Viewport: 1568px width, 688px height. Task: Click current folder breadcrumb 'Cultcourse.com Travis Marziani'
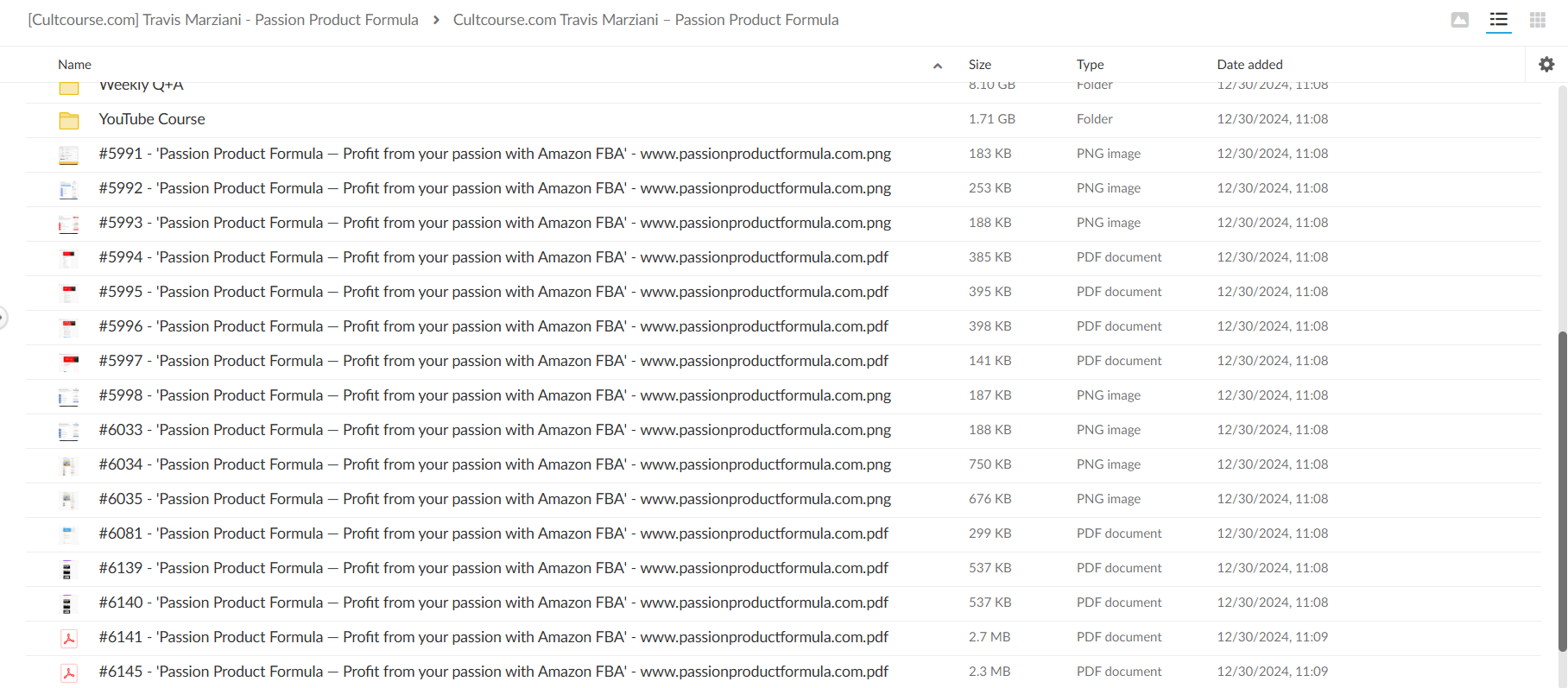pos(646,20)
